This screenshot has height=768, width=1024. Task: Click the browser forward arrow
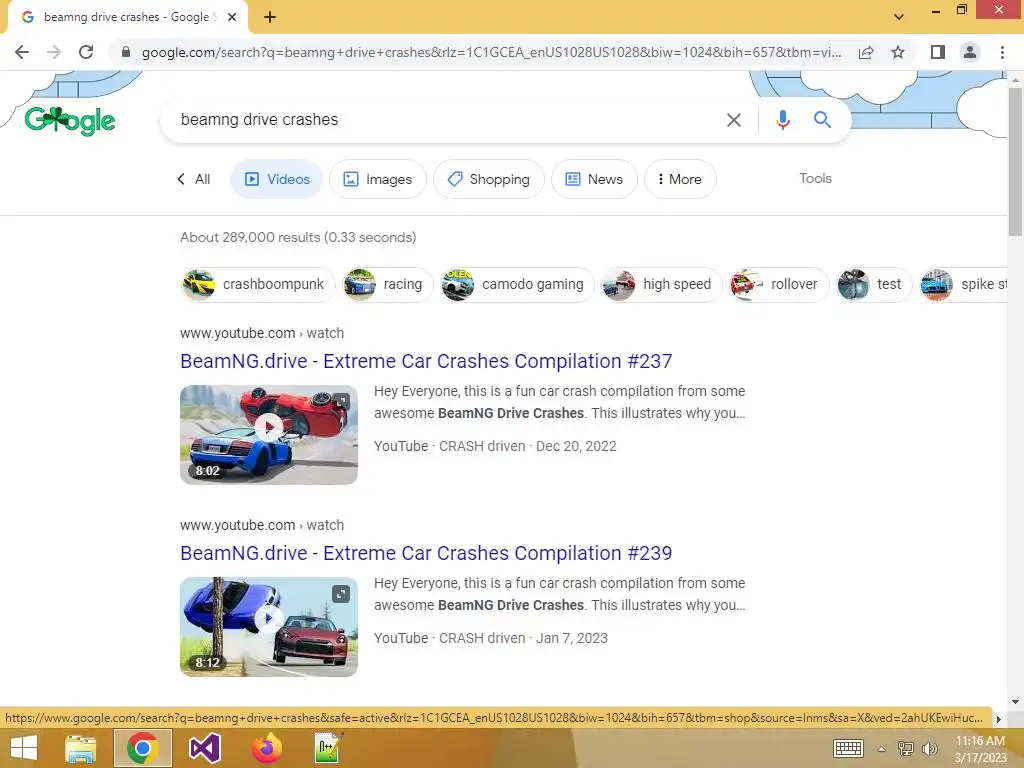[x=54, y=52]
